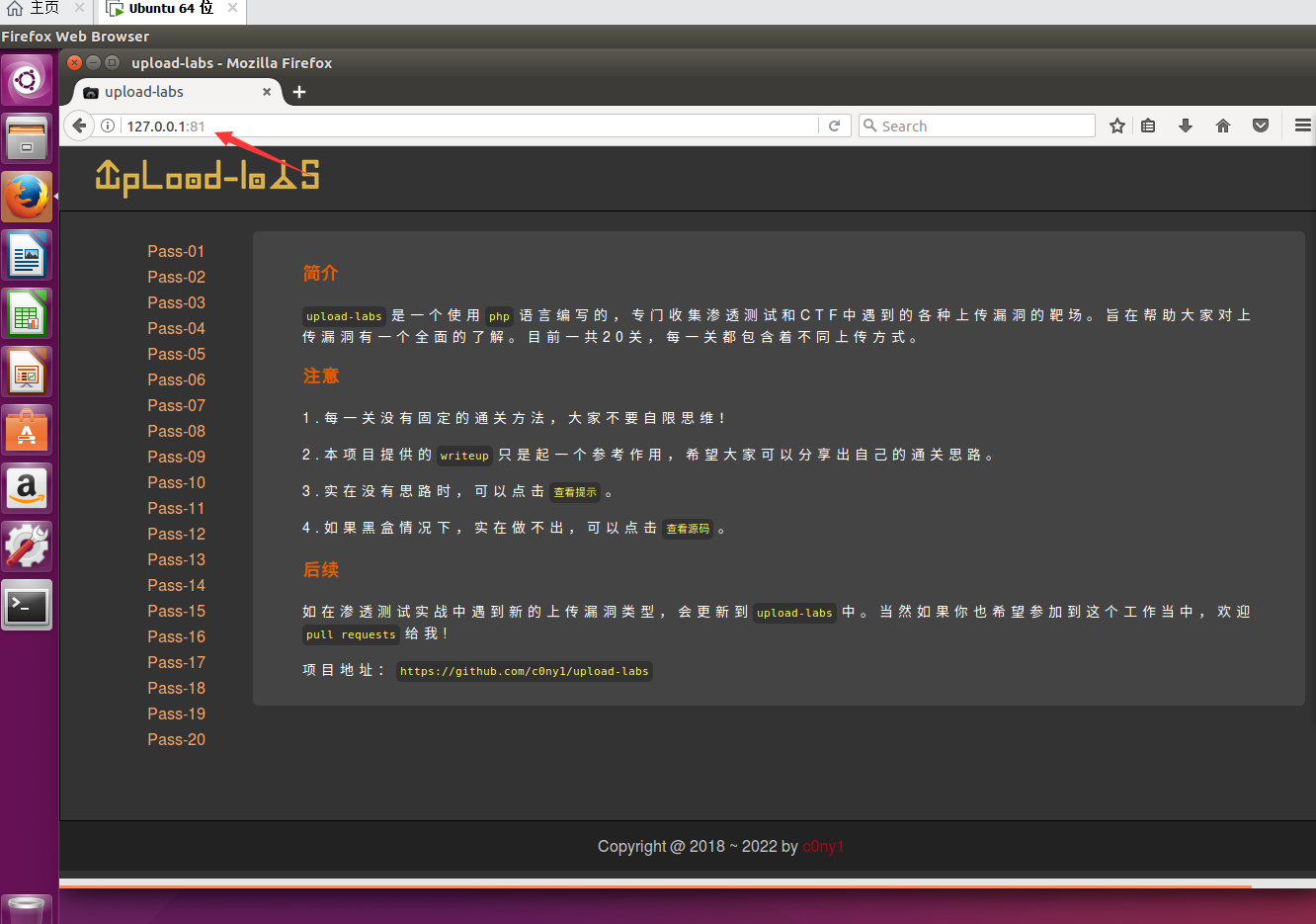This screenshot has width=1316, height=924.
Task: Open the reading list clipboard icon
Action: pos(1147,126)
